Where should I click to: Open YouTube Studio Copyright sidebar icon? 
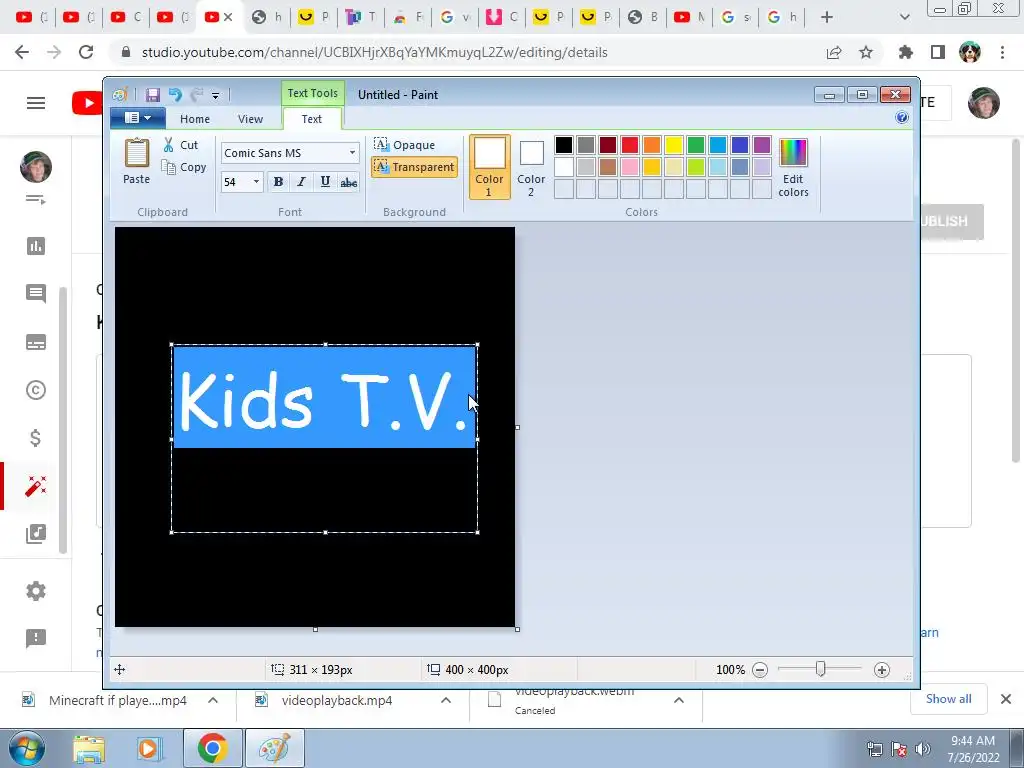point(36,390)
